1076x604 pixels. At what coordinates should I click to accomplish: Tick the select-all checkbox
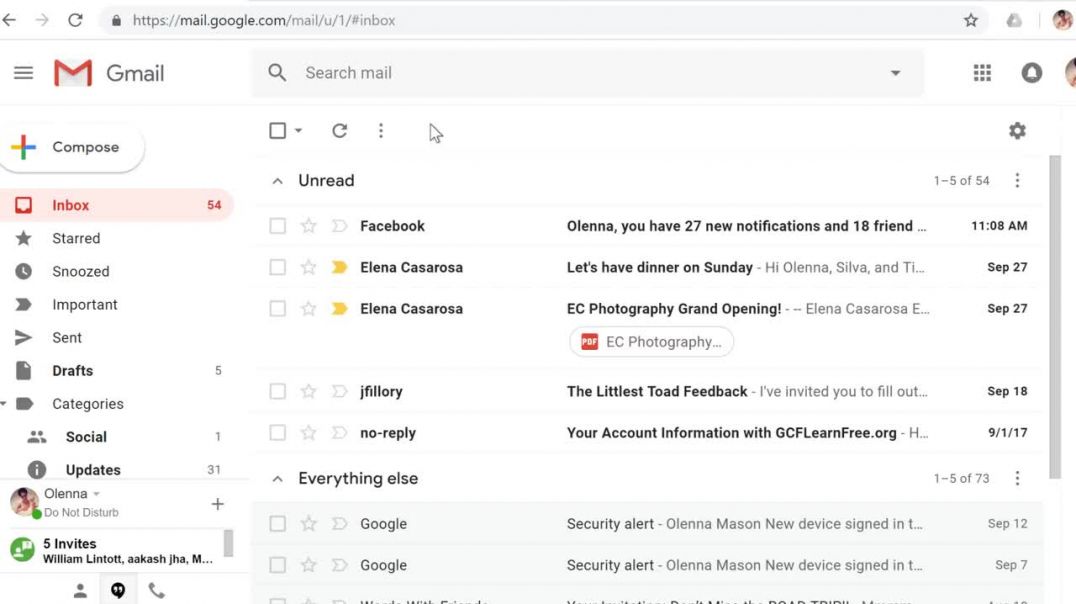[x=277, y=130]
